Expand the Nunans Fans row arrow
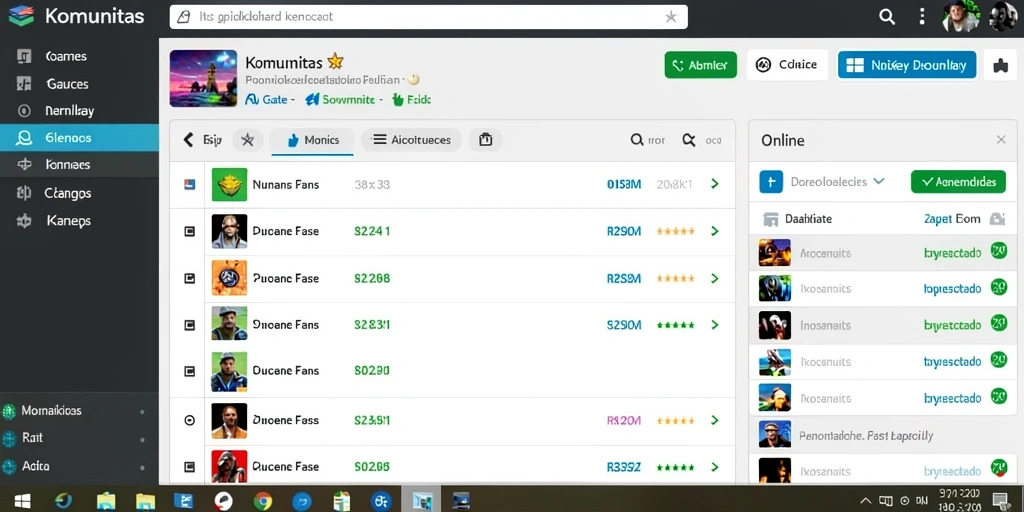 click(714, 184)
